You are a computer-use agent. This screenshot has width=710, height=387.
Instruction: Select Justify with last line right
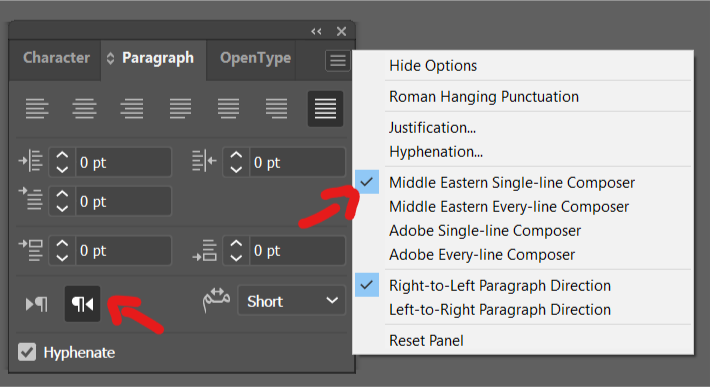click(276, 109)
